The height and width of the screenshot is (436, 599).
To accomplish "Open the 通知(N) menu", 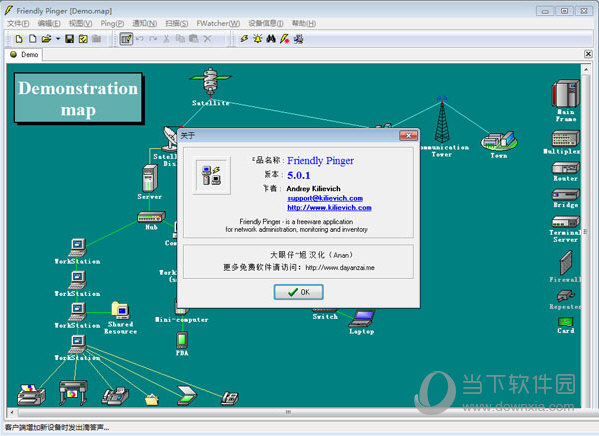I will pos(144,23).
